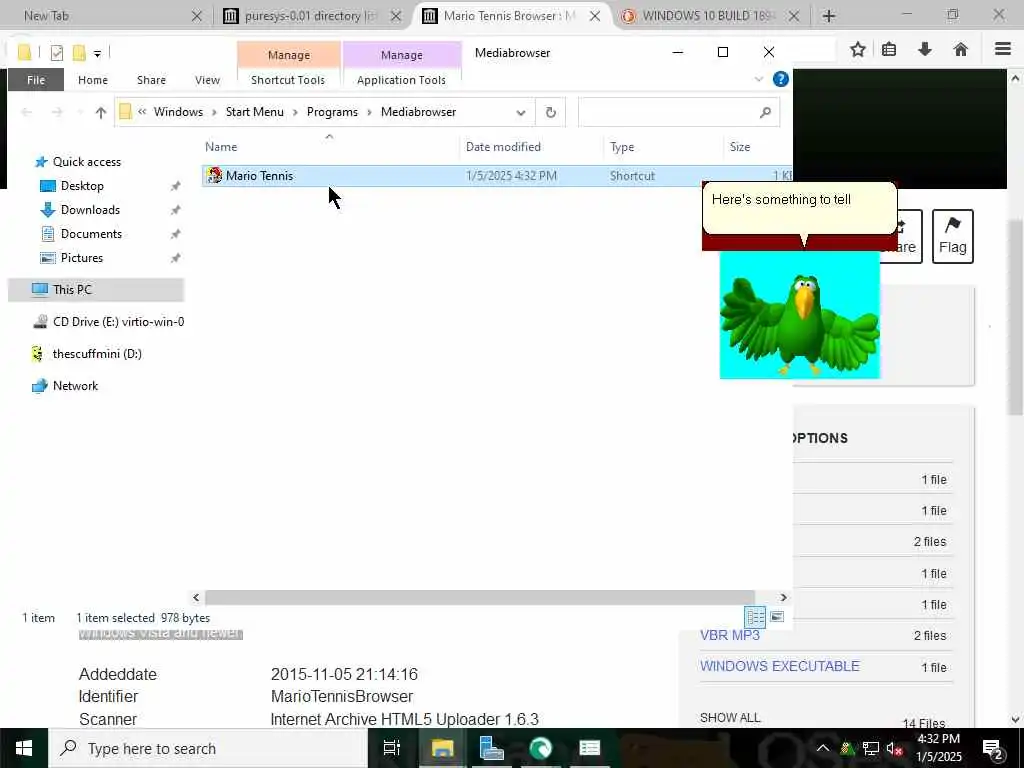The width and height of the screenshot is (1024, 768).
Task: Open Customize Quick Access Toolbar dropdown
Action: (x=97, y=54)
